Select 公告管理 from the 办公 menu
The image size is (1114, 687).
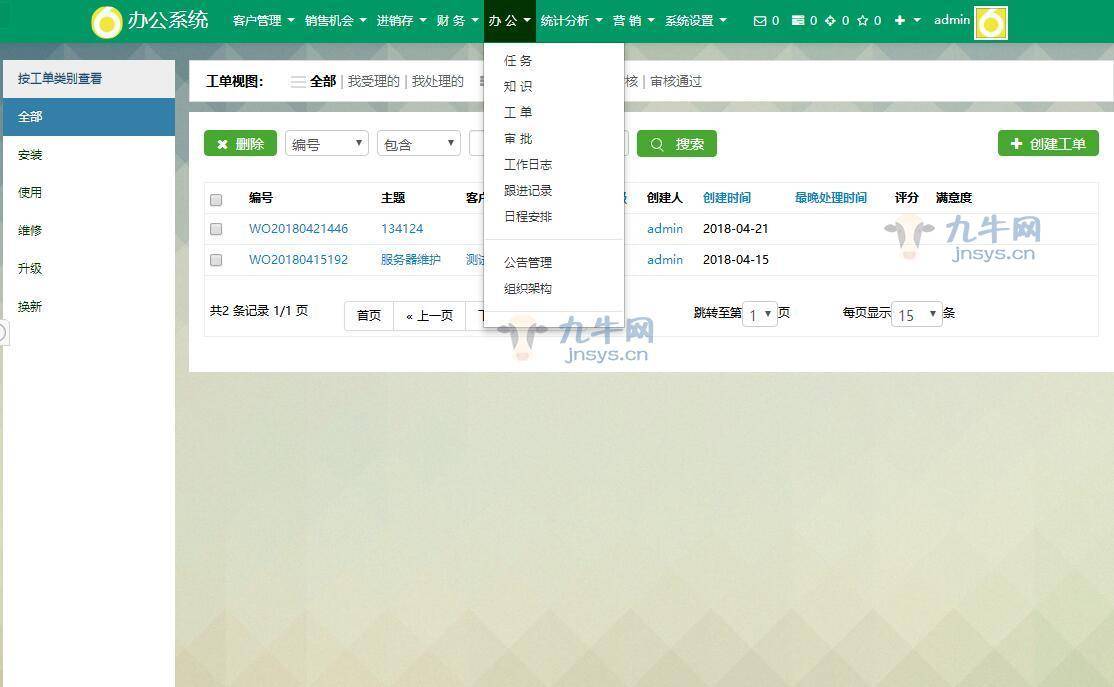point(528,262)
